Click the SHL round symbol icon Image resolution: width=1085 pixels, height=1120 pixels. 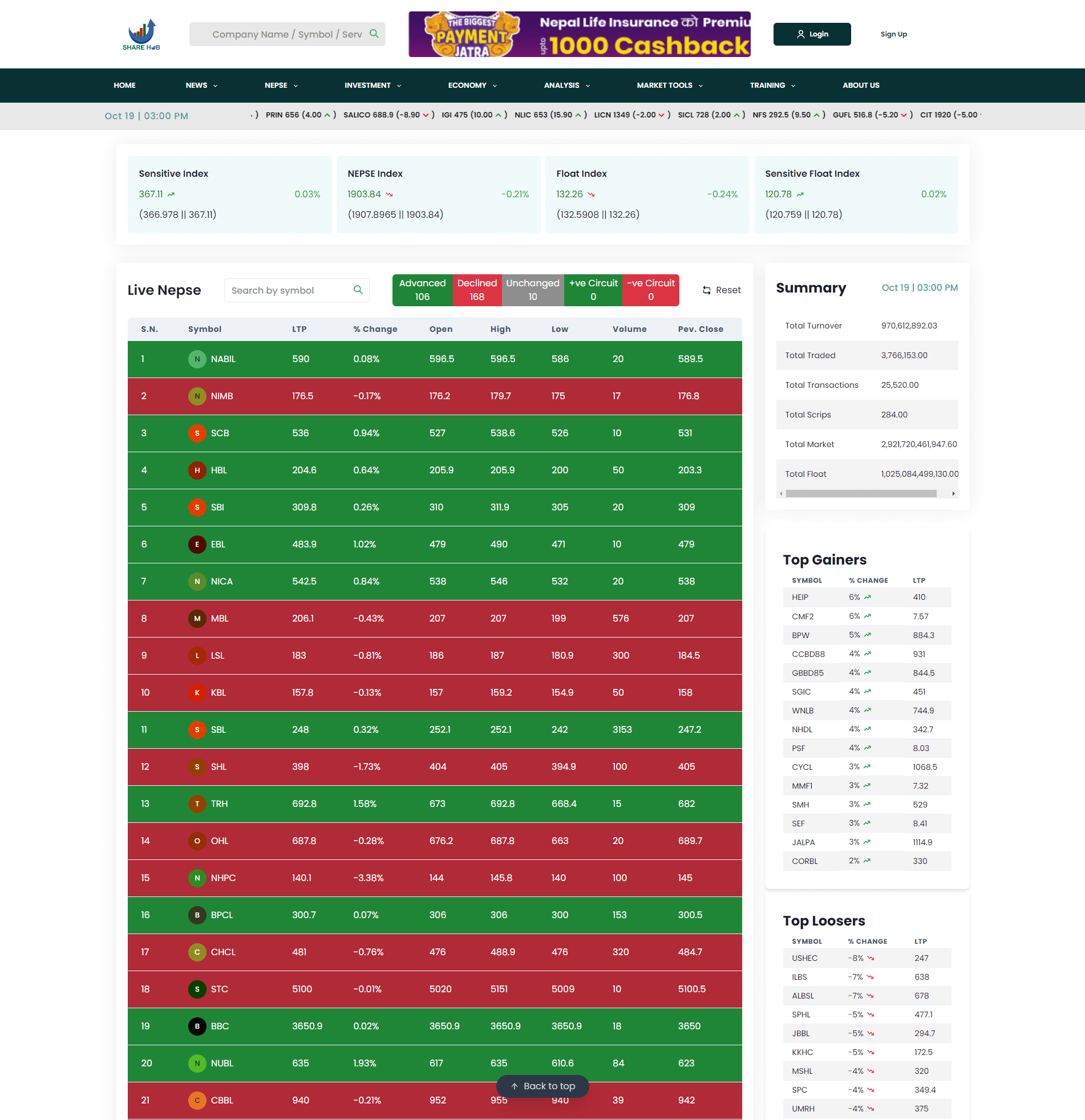click(x=197, y=767)
